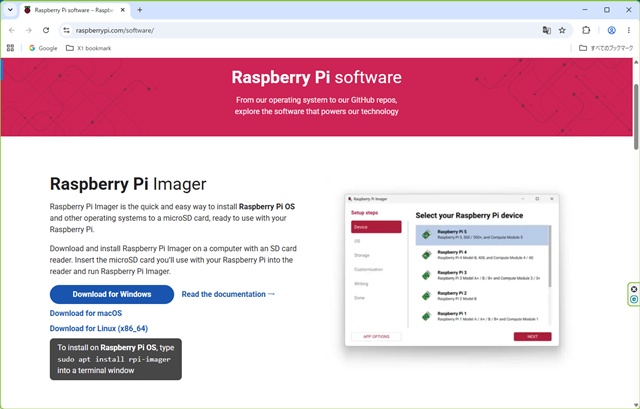The height and width of the screenshot is (409, 640).
Task: Select the Writing step in Imager screenshot
Action: tap(361, 284)
